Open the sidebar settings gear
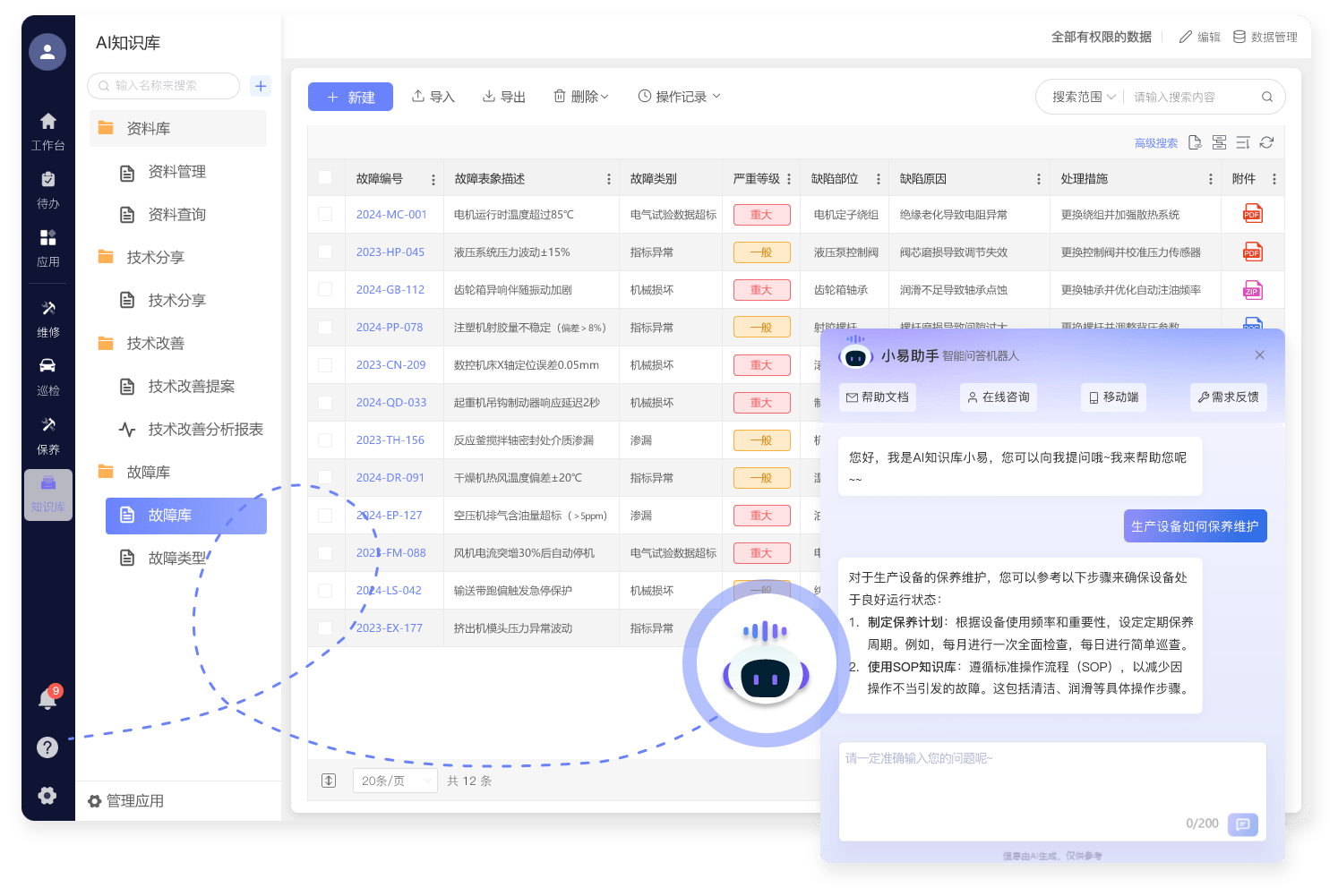 (47, 796)
